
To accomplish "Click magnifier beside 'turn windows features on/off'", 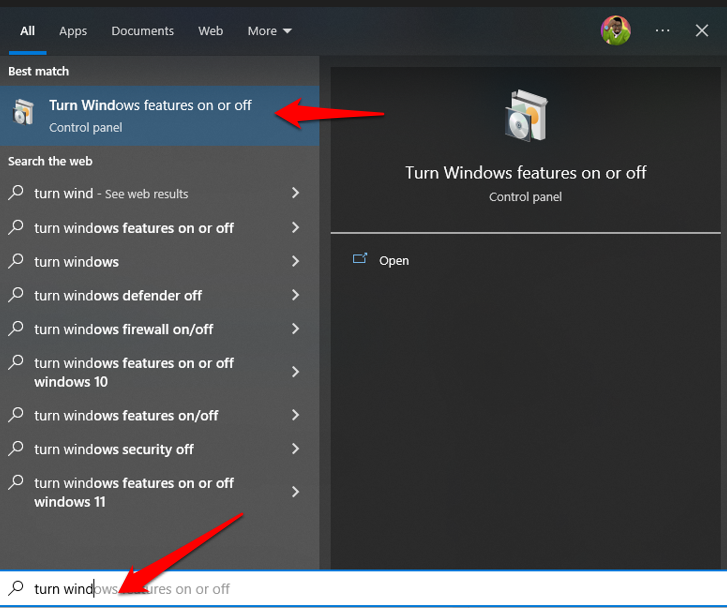I will 16,414.
